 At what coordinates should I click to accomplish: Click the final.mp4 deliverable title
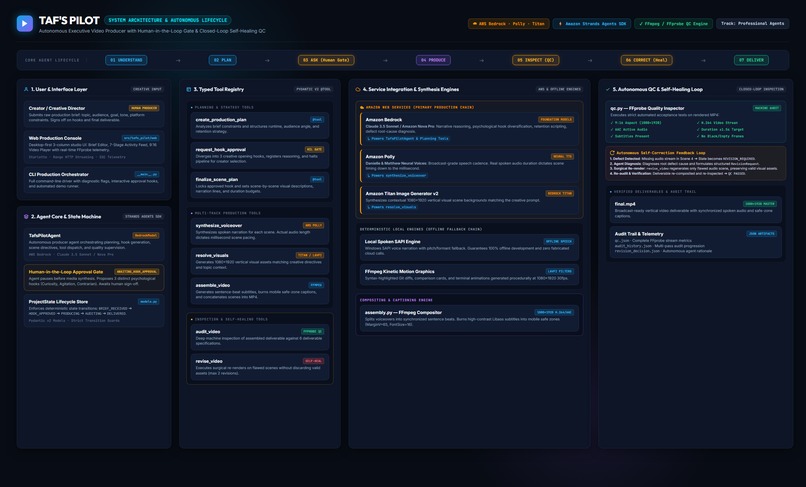coord(625,204)
